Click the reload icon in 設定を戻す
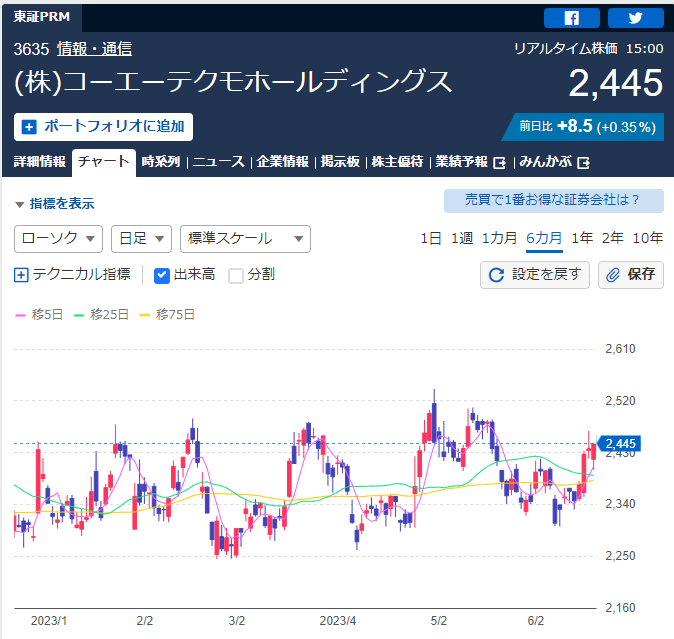This screenshot has width=674, height=639. click(x=496, y=275)
